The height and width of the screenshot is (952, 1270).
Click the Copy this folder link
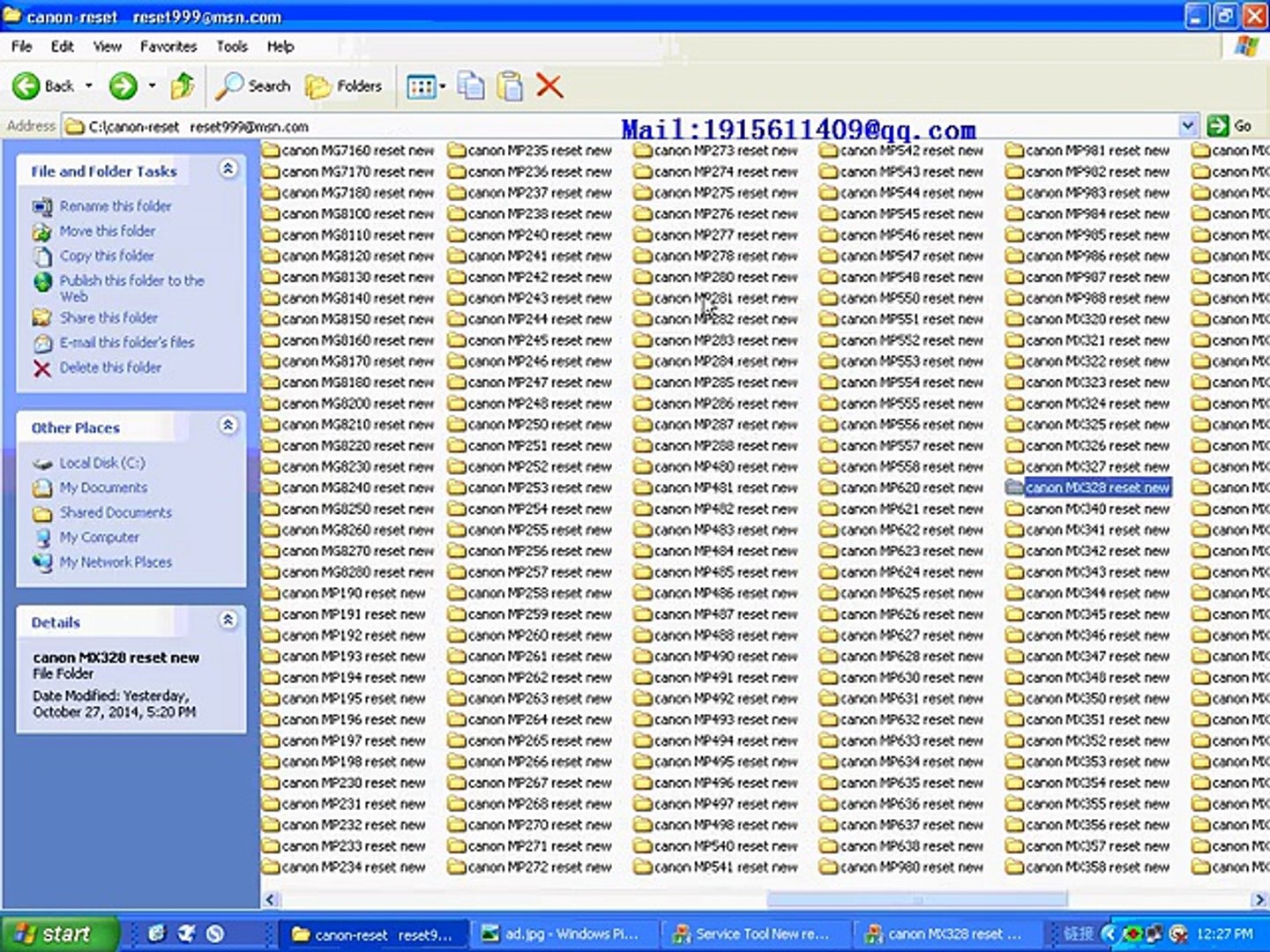107,256
